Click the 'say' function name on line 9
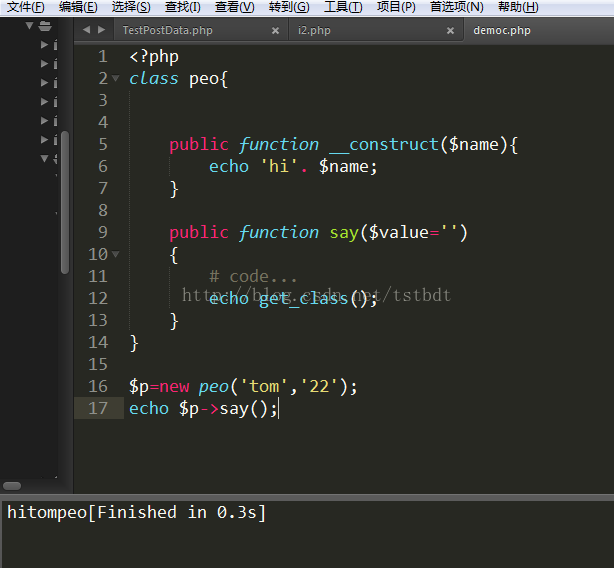Viewport: 614px width, 568px height. point(344,233)
